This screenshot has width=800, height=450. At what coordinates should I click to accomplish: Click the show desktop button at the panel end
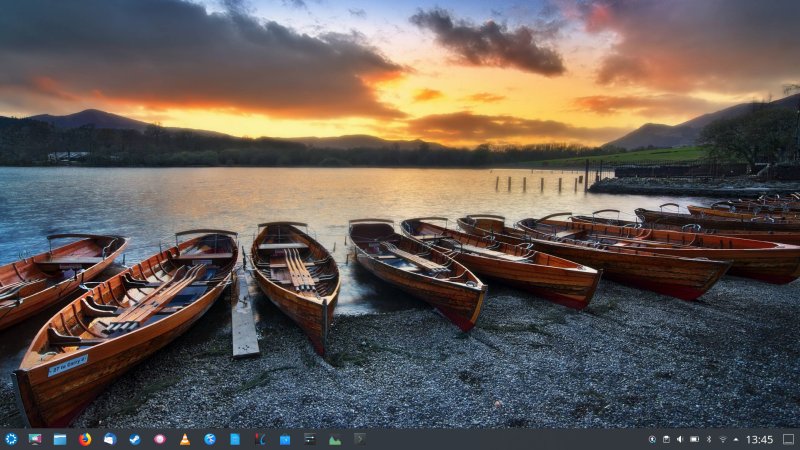[788, 439]
